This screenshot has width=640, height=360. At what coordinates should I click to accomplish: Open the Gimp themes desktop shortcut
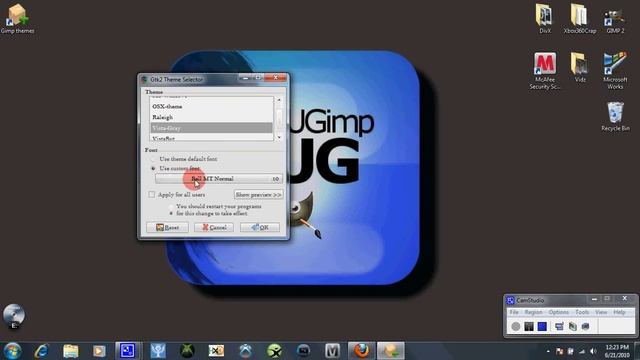(x=17, y=18)
